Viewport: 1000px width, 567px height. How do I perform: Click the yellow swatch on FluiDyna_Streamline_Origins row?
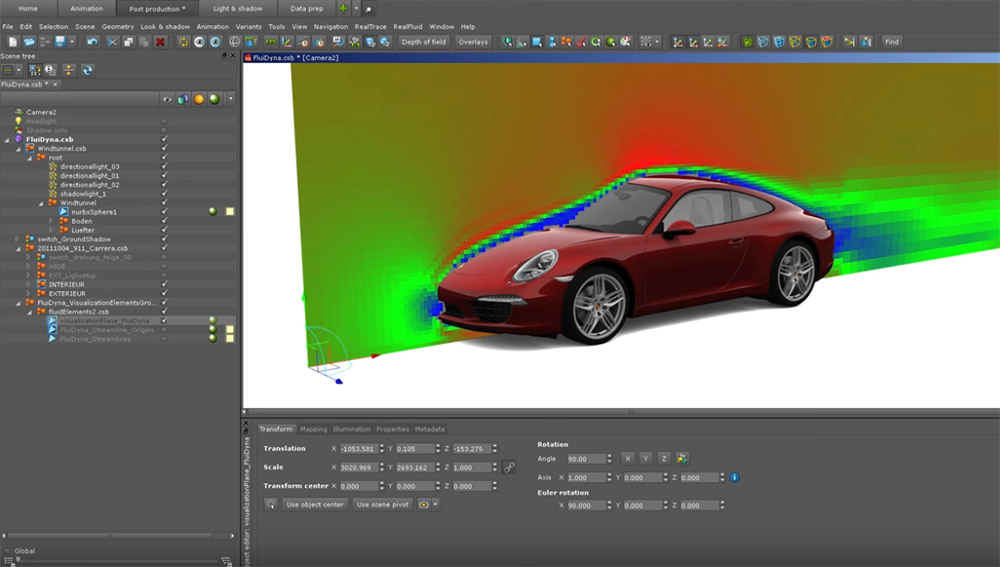230,330
